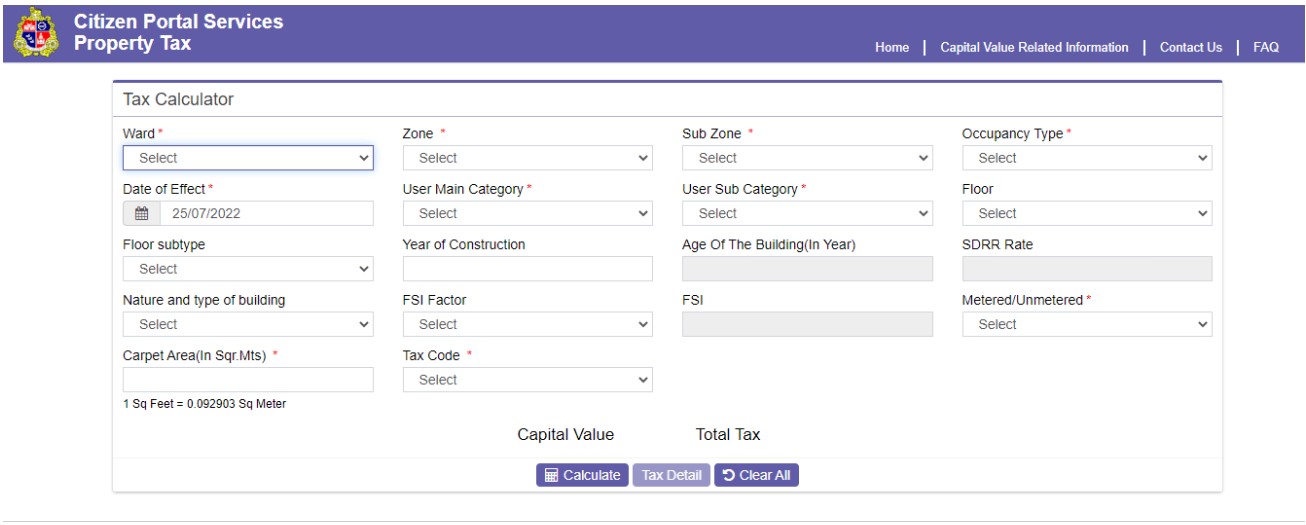Open the Metered/Unmetered dropdown
Screen dimensions: 1306x525
point(1086,324)
